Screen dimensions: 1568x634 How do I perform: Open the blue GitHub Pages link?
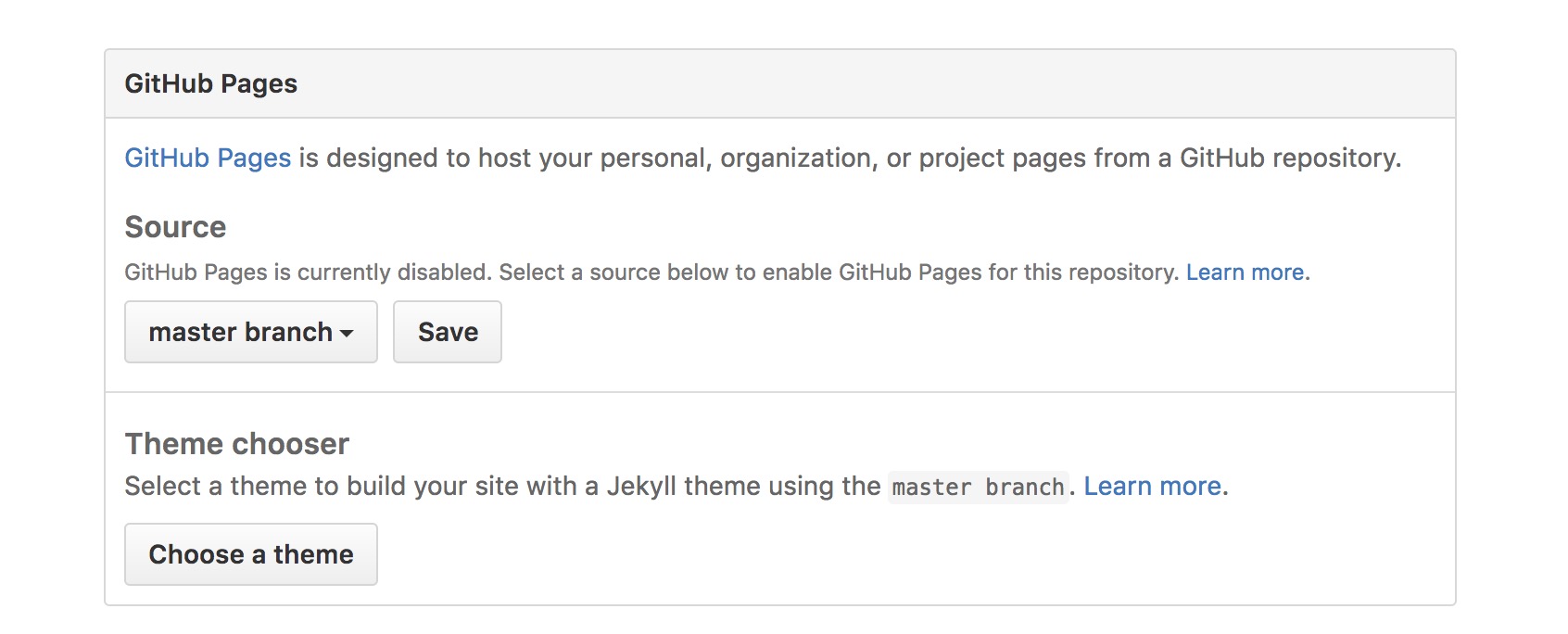coord(208,158)
